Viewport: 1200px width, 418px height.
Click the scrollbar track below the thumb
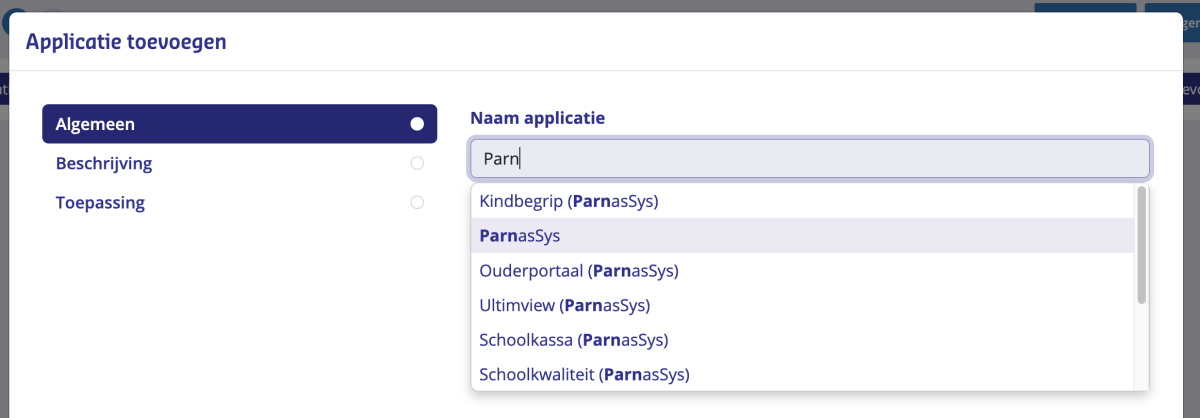pos(1141,347)
